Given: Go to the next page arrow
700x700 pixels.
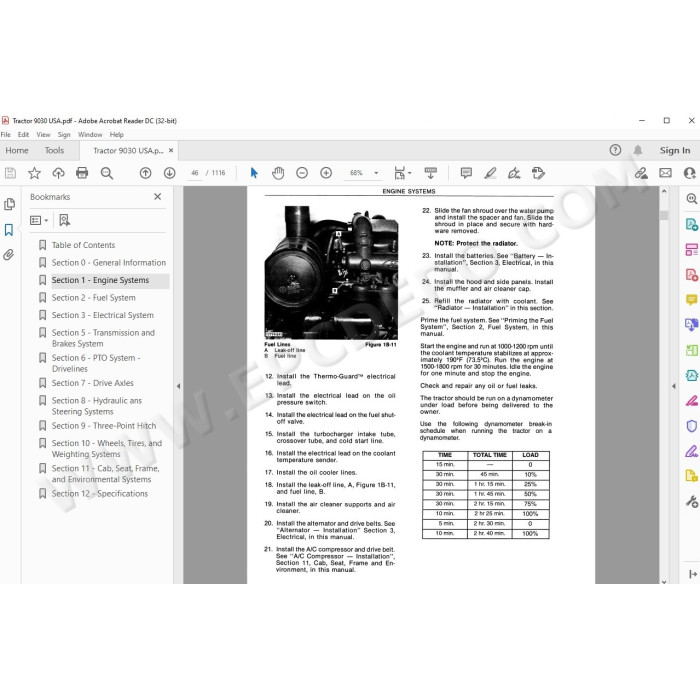Looking at the screenshot, I should 170,173.
